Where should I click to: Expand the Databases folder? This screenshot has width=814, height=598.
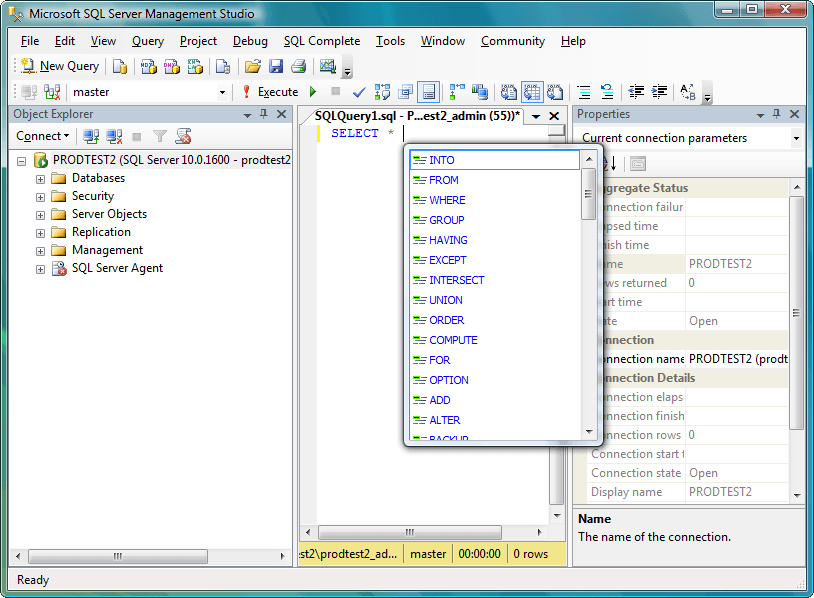(40, 179)
